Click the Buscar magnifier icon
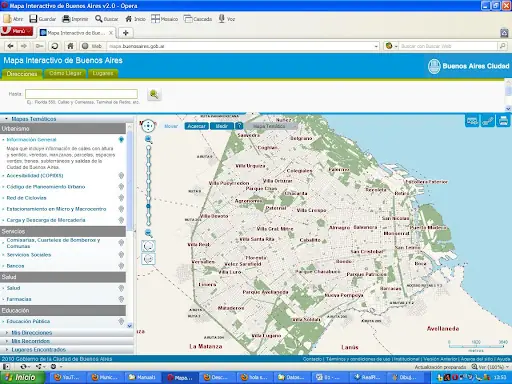The width and height of the screenshot is (512, 384). (98, 19)
